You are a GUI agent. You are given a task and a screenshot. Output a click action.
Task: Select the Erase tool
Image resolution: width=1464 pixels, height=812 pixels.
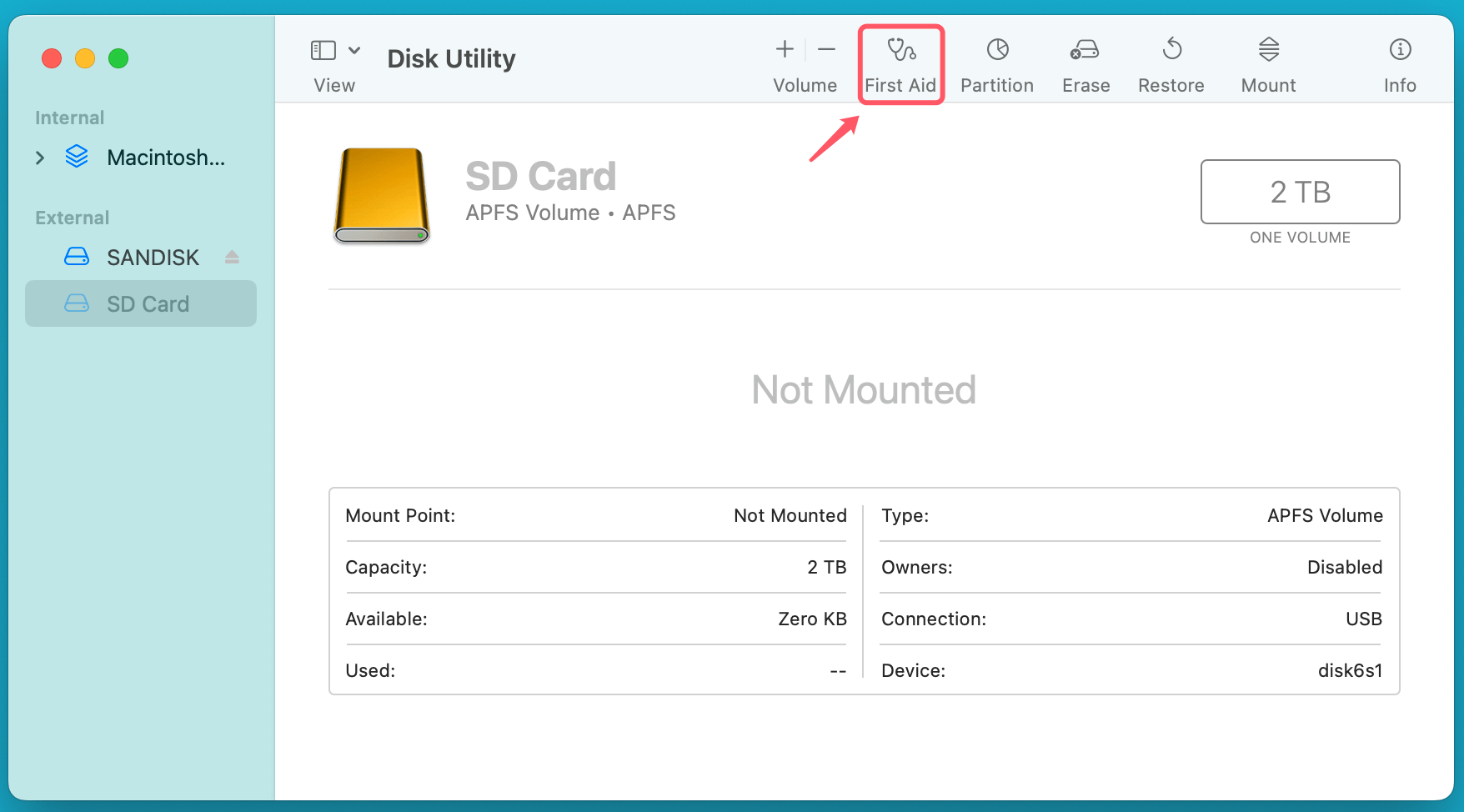click(1085, 63)
